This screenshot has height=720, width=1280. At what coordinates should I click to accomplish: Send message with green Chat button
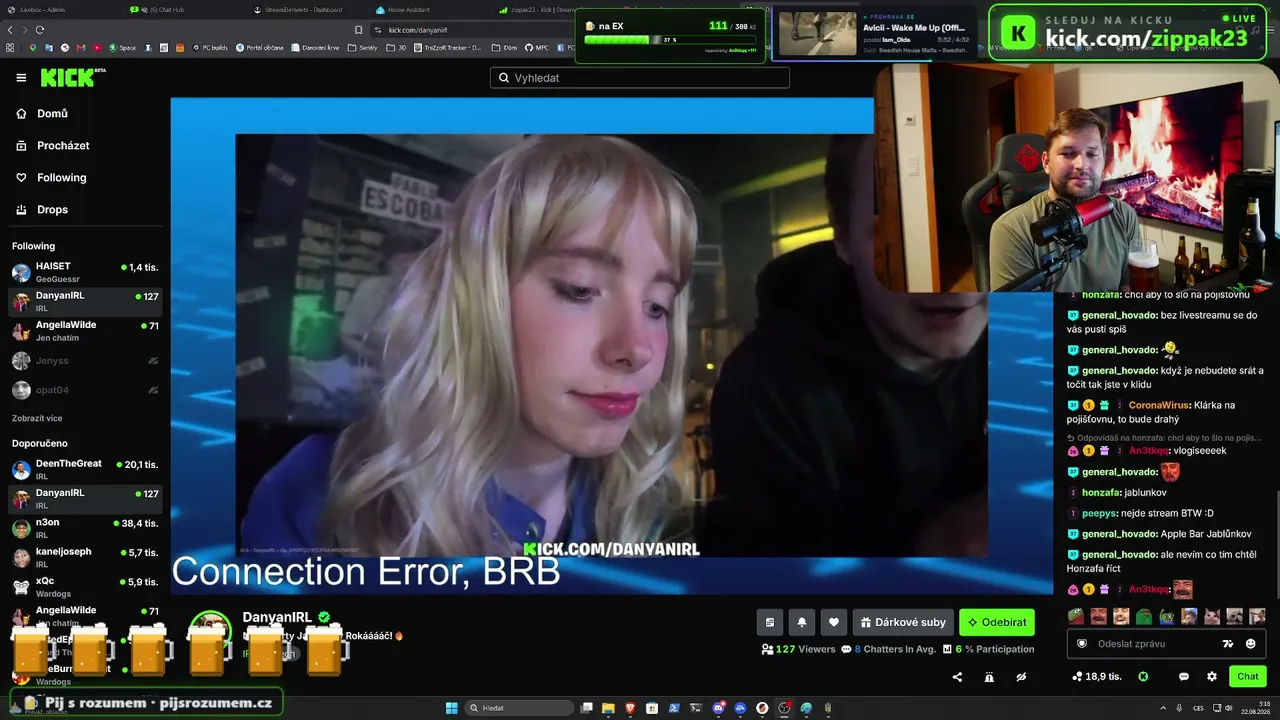coord(1248,677)
